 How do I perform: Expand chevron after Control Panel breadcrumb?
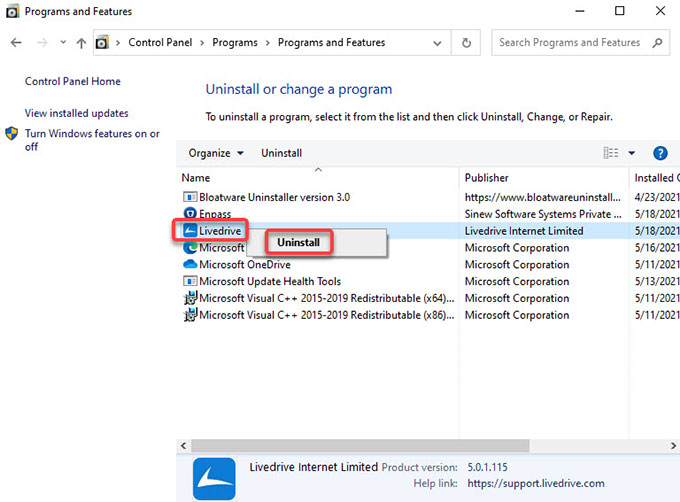click(202, 43)
